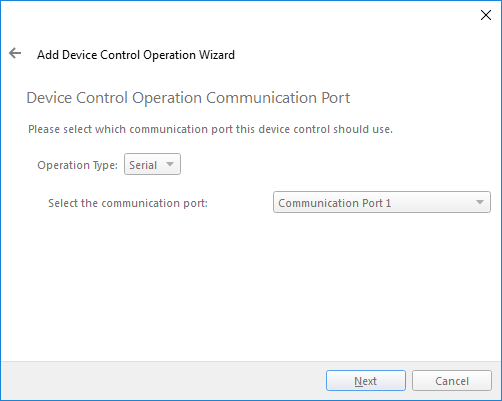Click the 'Device Control Operation Communication Port' heading
The width and height of the screenshot is (502, 401).
[x=188, y=98]
